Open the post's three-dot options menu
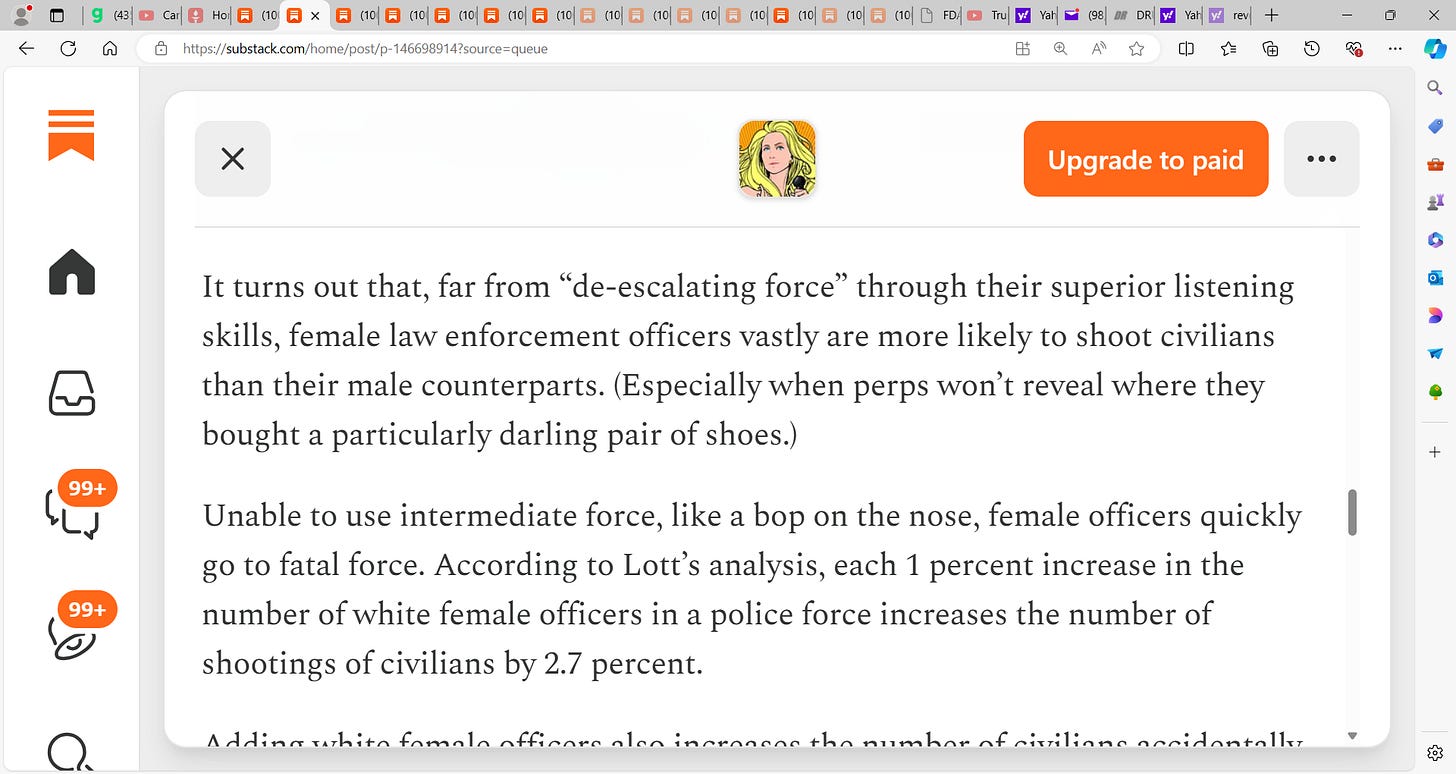Screen dimensions: 1456x774 tap(1321, 159)
